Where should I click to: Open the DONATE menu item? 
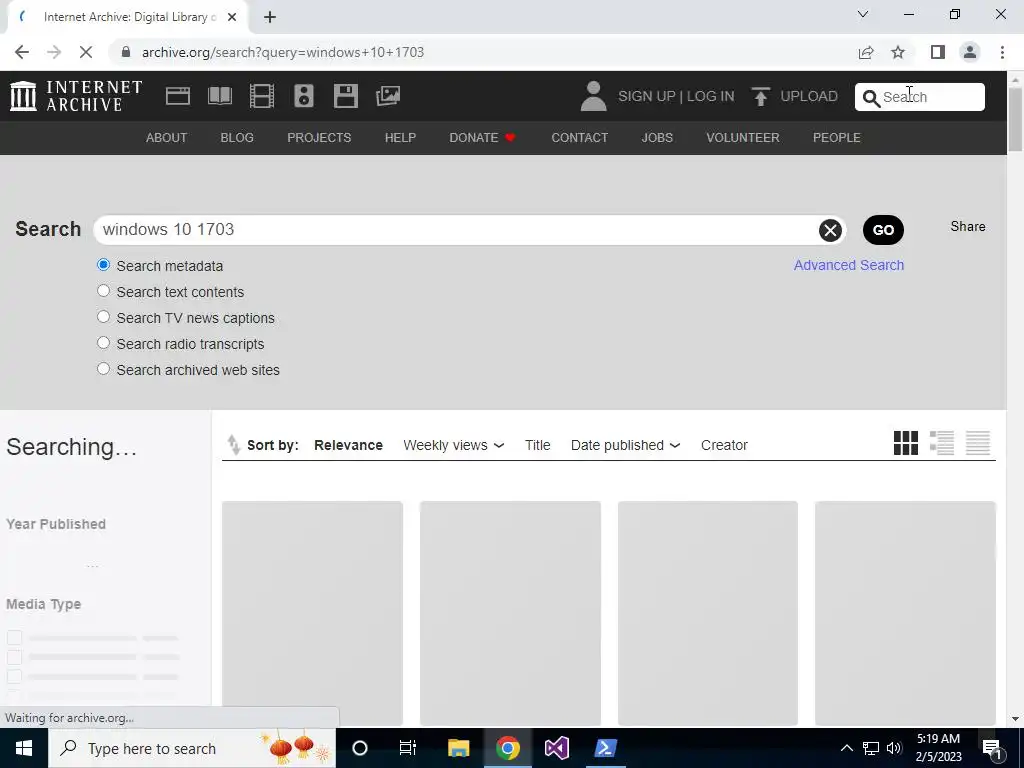coord(483,138)
